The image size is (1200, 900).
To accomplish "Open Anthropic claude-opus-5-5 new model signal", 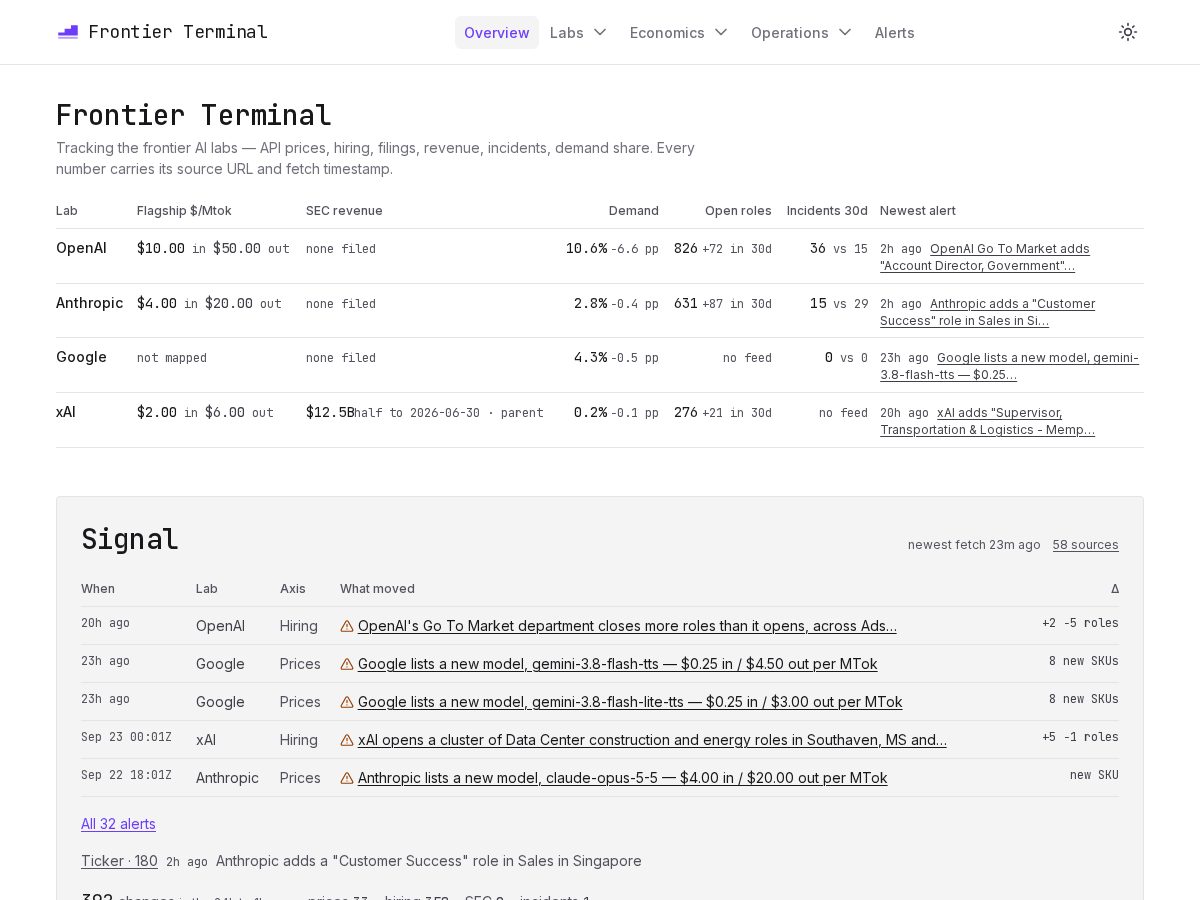I will 622,778.
